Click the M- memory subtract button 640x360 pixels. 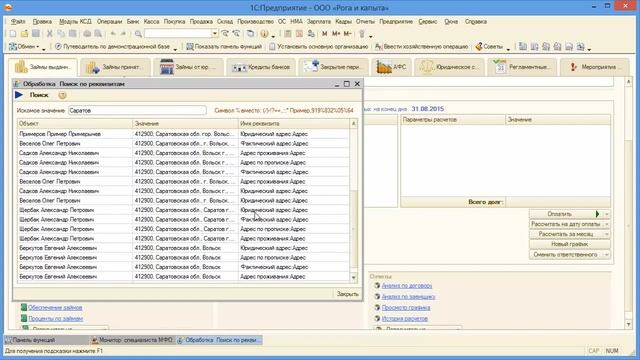347,34
